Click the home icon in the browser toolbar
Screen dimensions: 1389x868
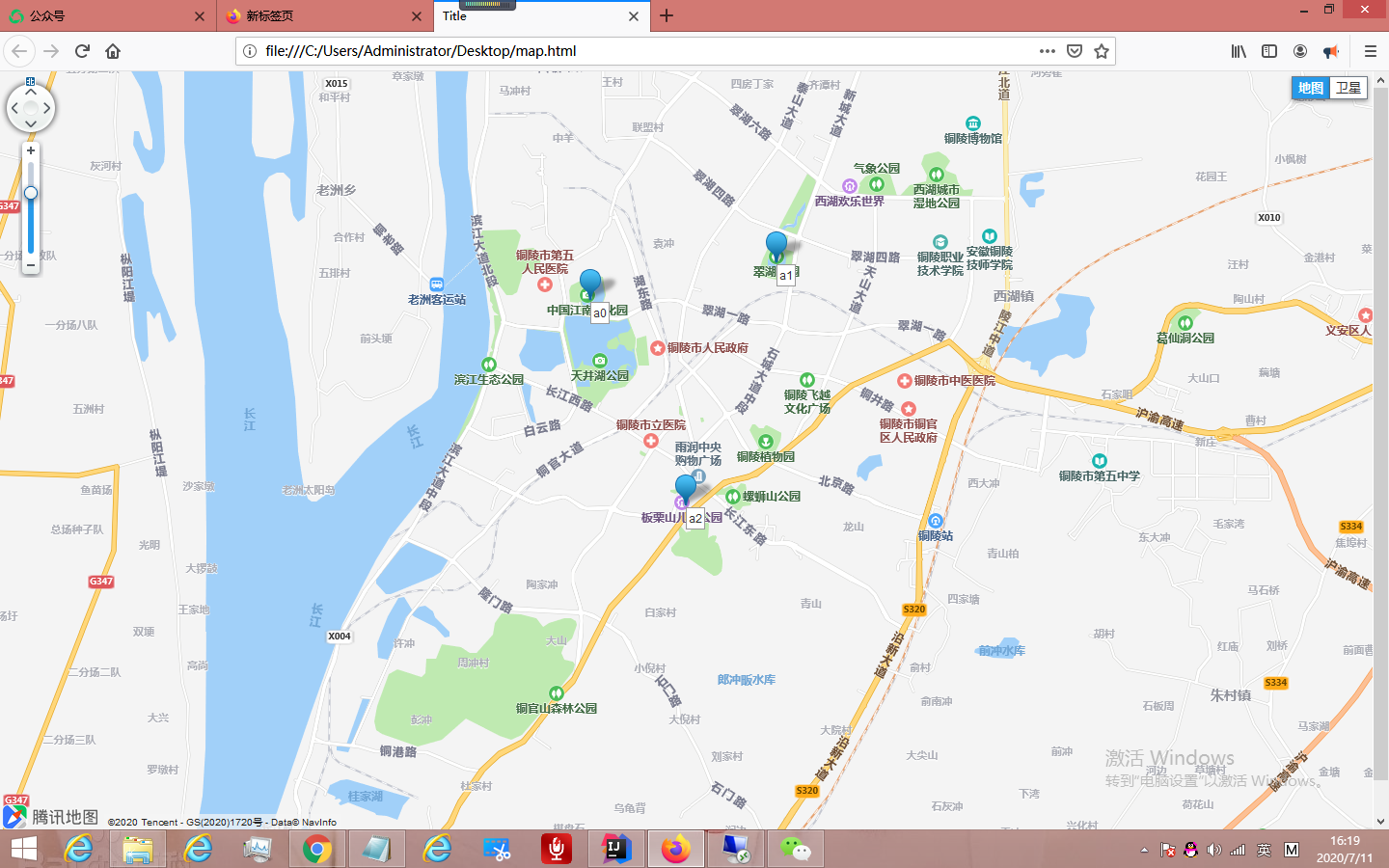113,51
